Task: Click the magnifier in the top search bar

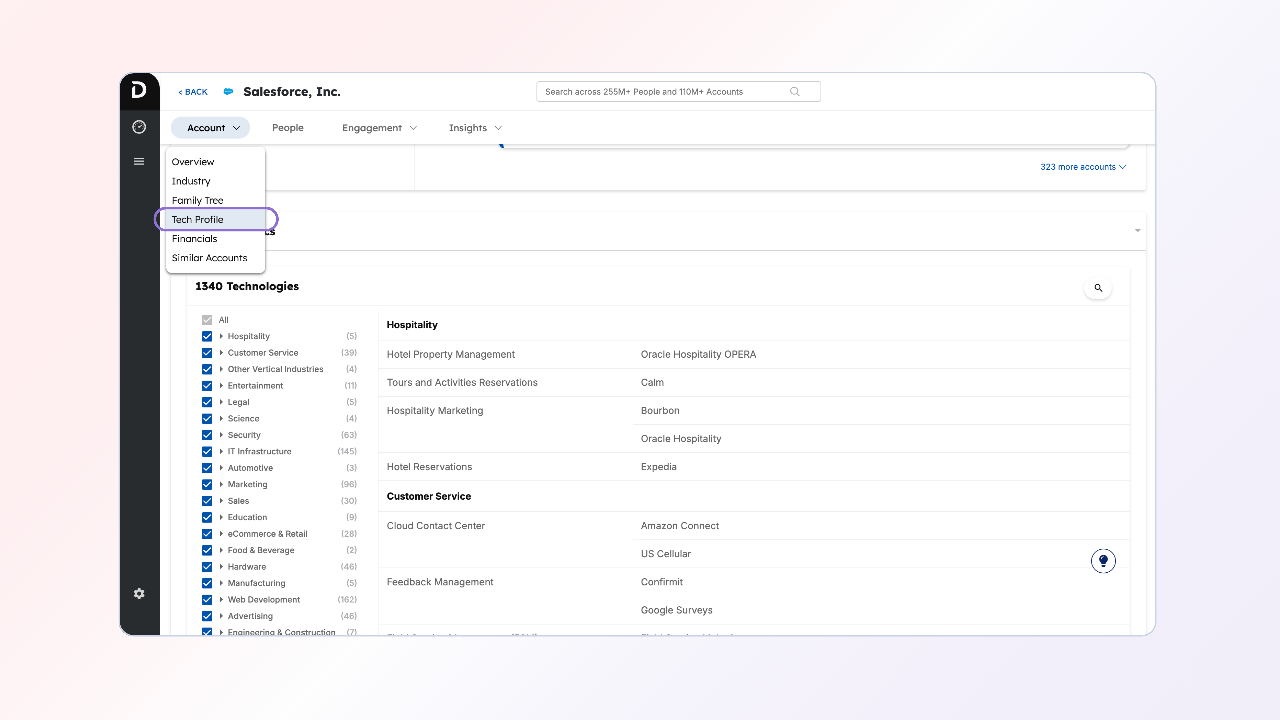Action: click(795, 92)
